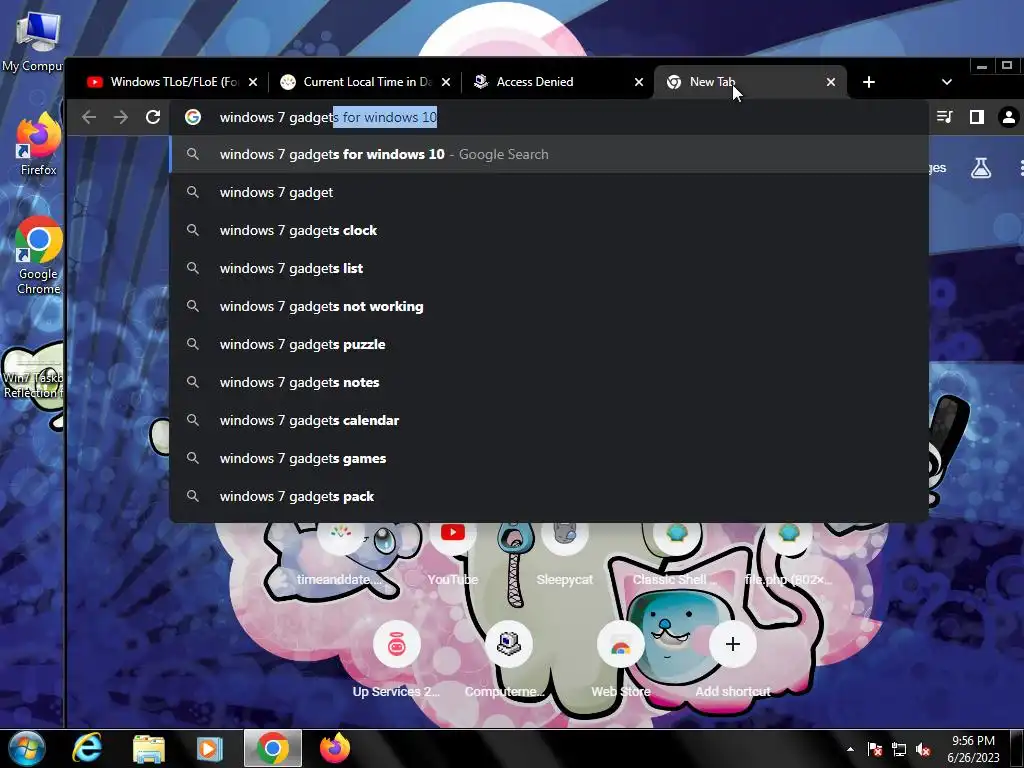
Task: Select suggestion 'windows 7 gadgets for windows 10'
Action: pyautogui.click(x=549, y=154)
